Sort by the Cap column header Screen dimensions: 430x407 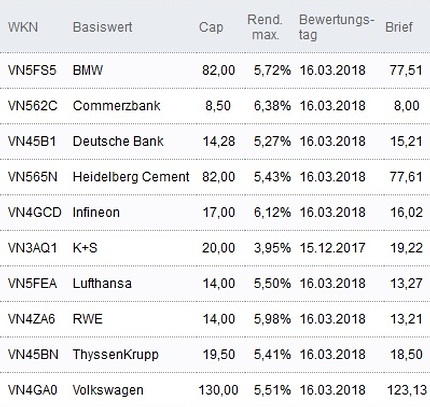pyautogui.click(x=211, y=28)
